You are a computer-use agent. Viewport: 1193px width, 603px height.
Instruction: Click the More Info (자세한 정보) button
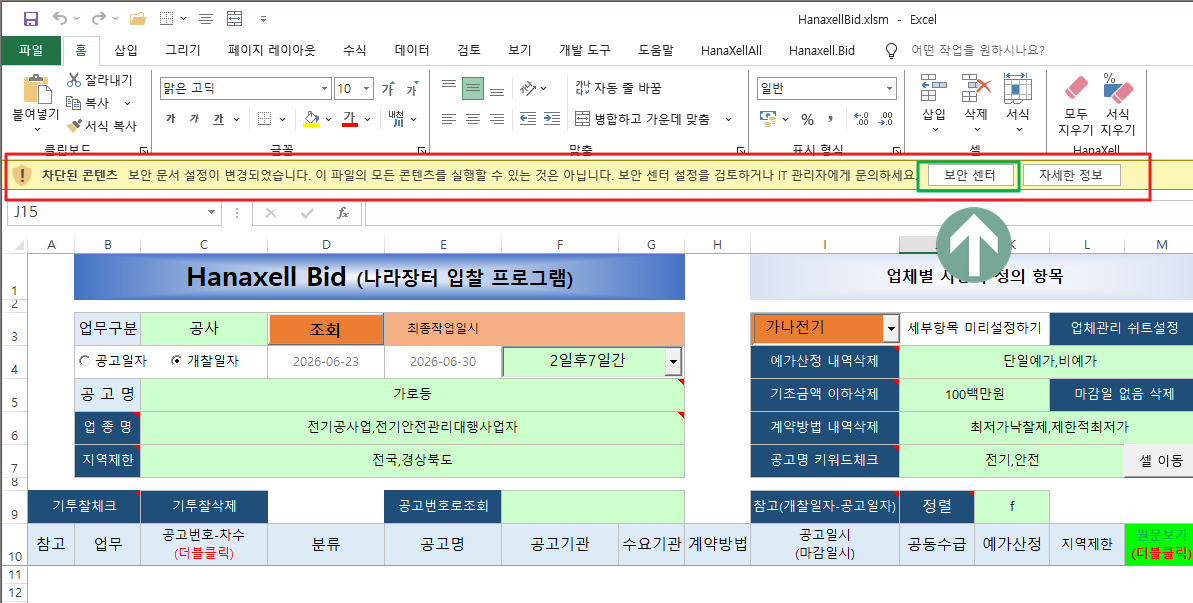(x=1072, y=175)
